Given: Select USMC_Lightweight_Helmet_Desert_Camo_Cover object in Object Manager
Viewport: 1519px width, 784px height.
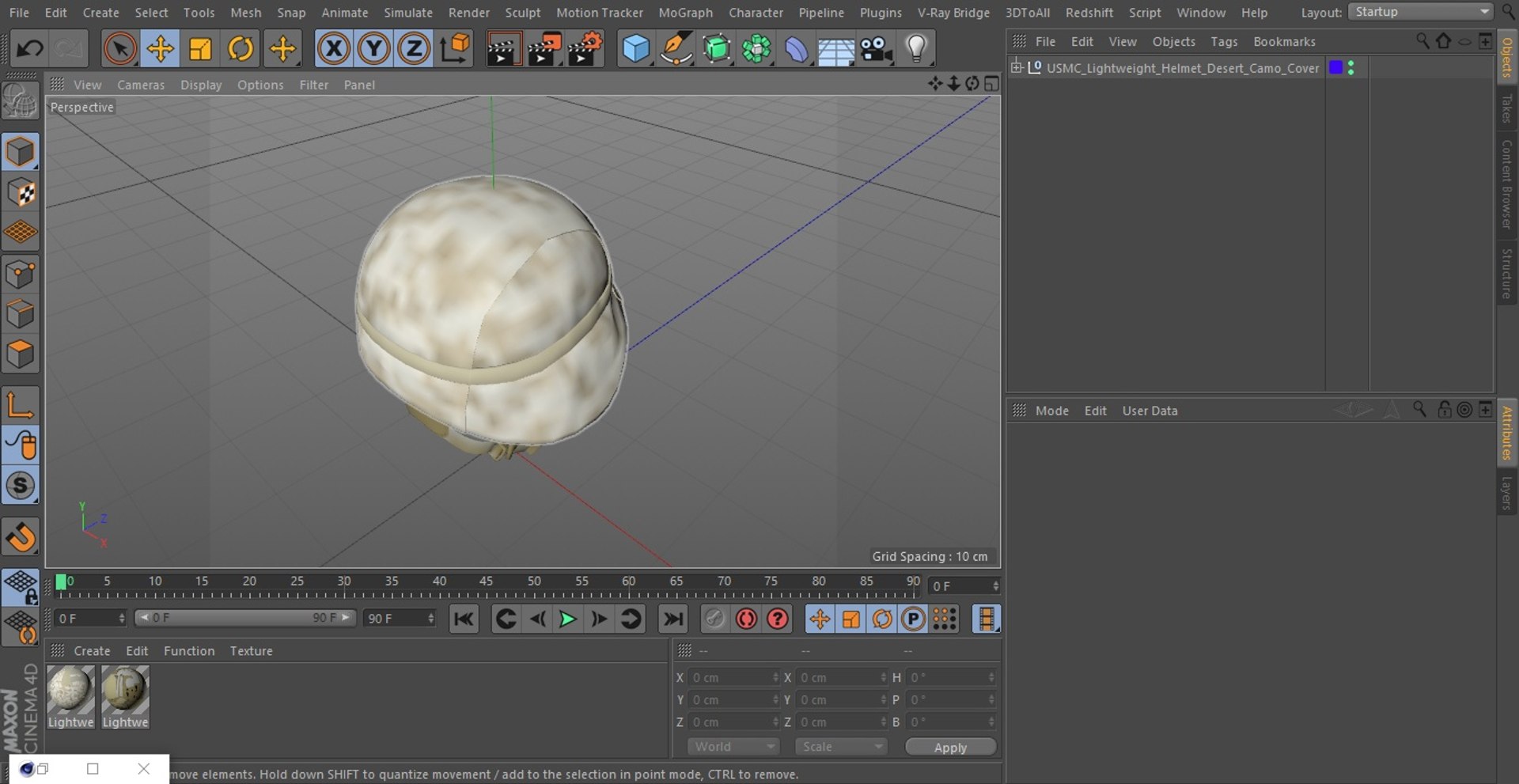Looking at the screenshot, I should (x=1183, y=68).
